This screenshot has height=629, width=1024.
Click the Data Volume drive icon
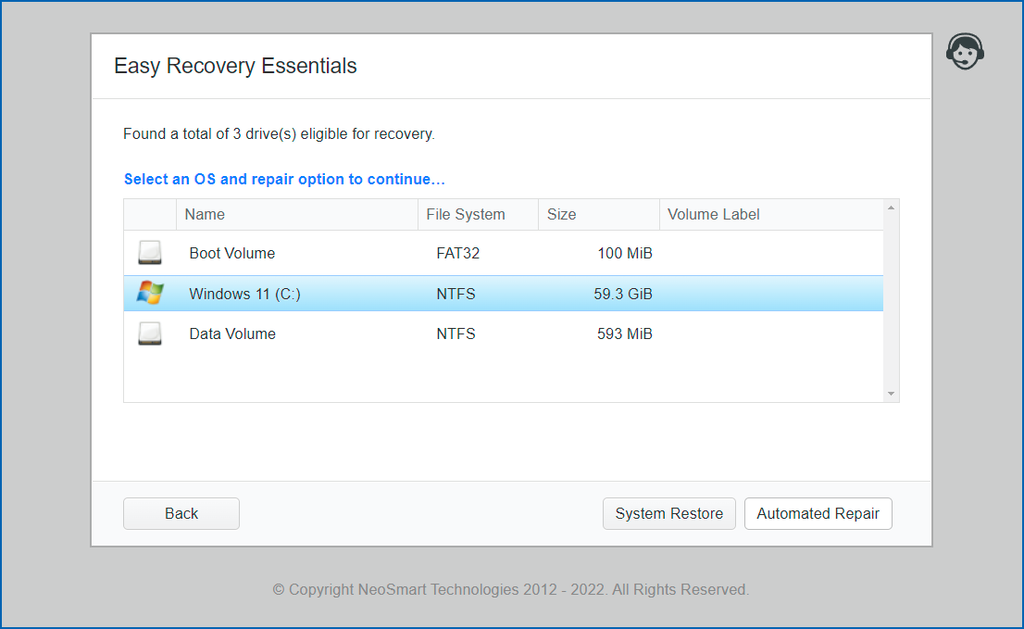[150, 334]
